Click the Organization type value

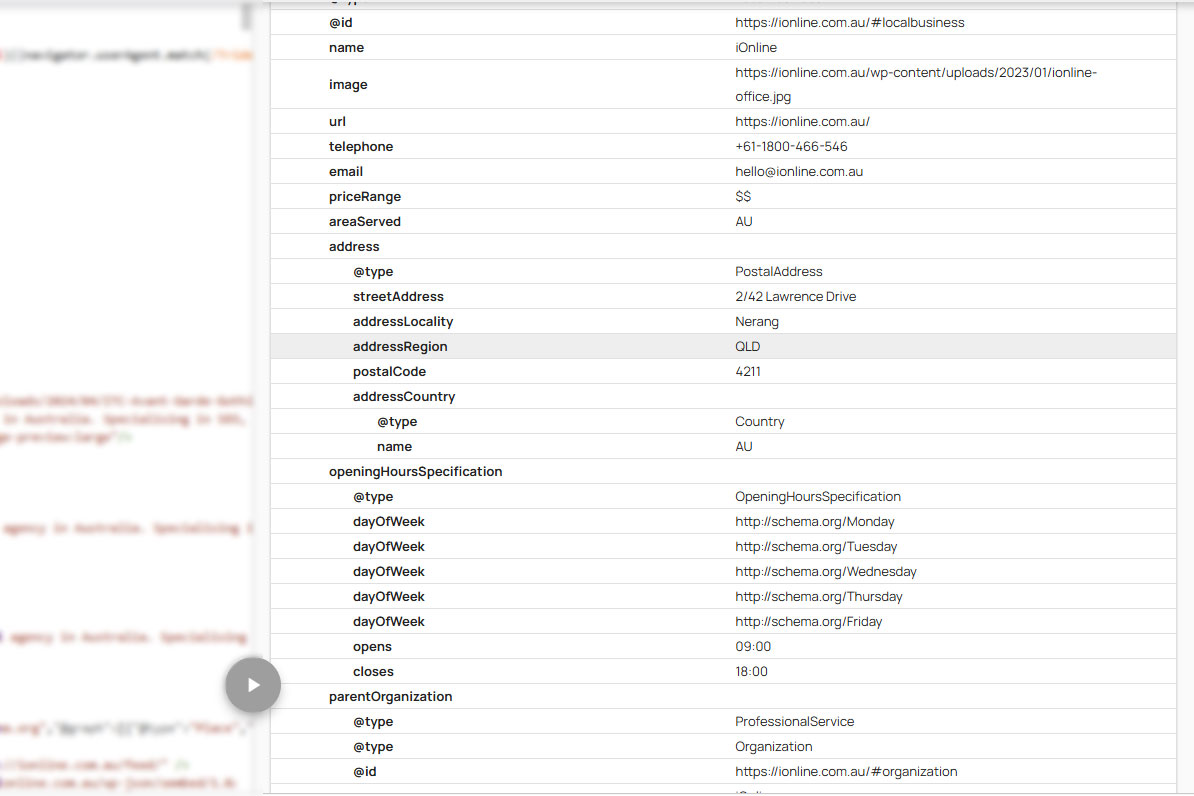(774, 746)
